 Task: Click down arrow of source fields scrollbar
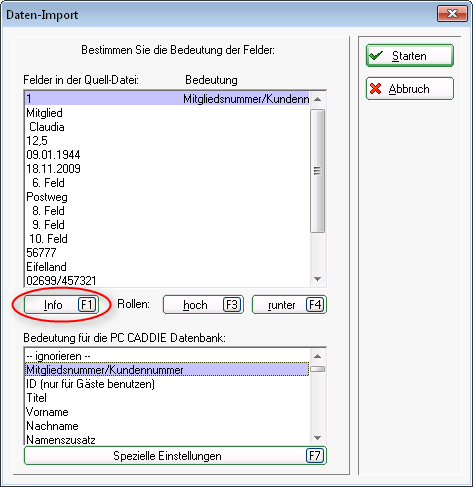coord(317,279)
